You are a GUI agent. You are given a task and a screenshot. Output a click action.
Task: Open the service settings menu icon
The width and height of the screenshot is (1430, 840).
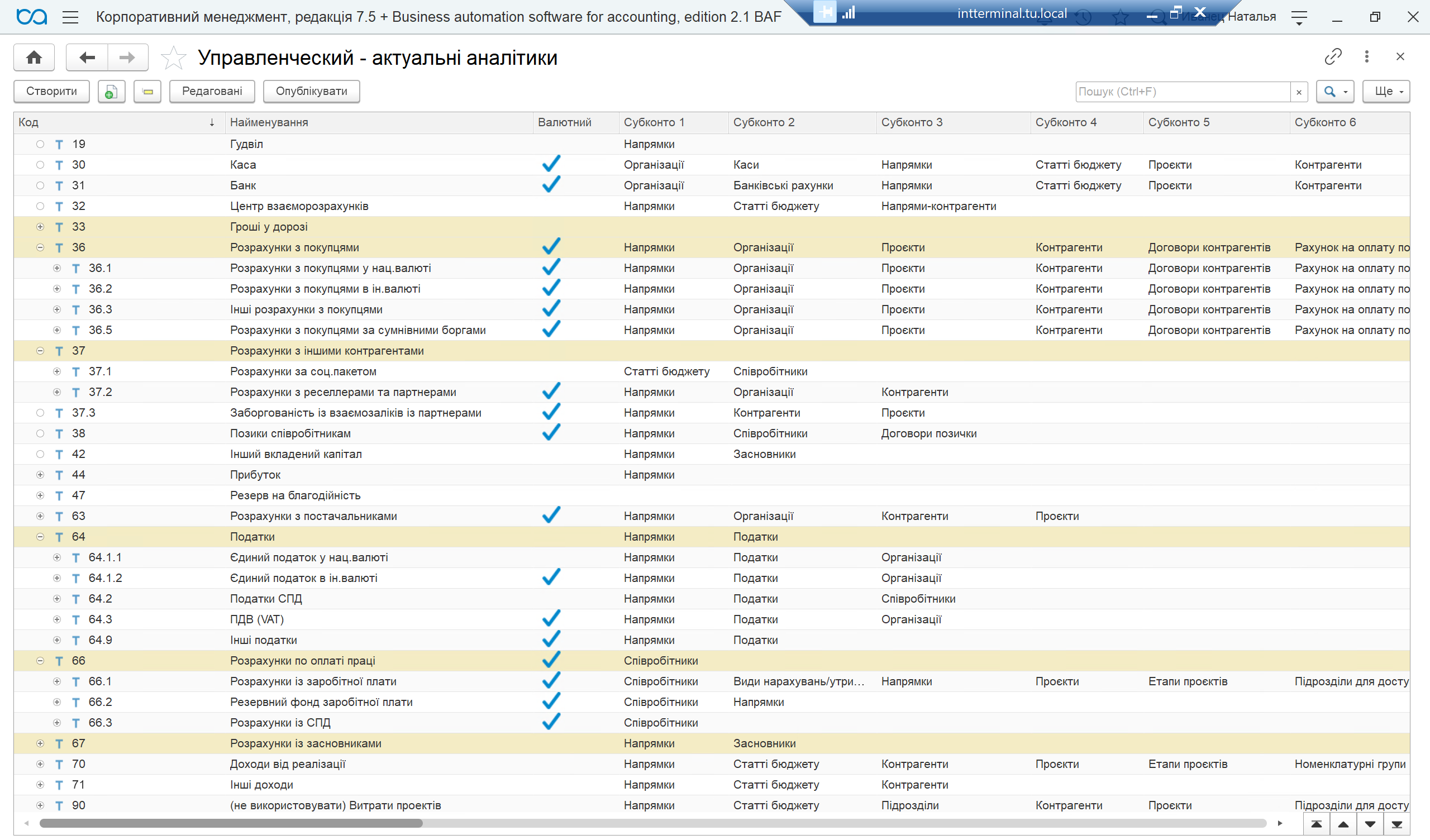click(1299, 18)
